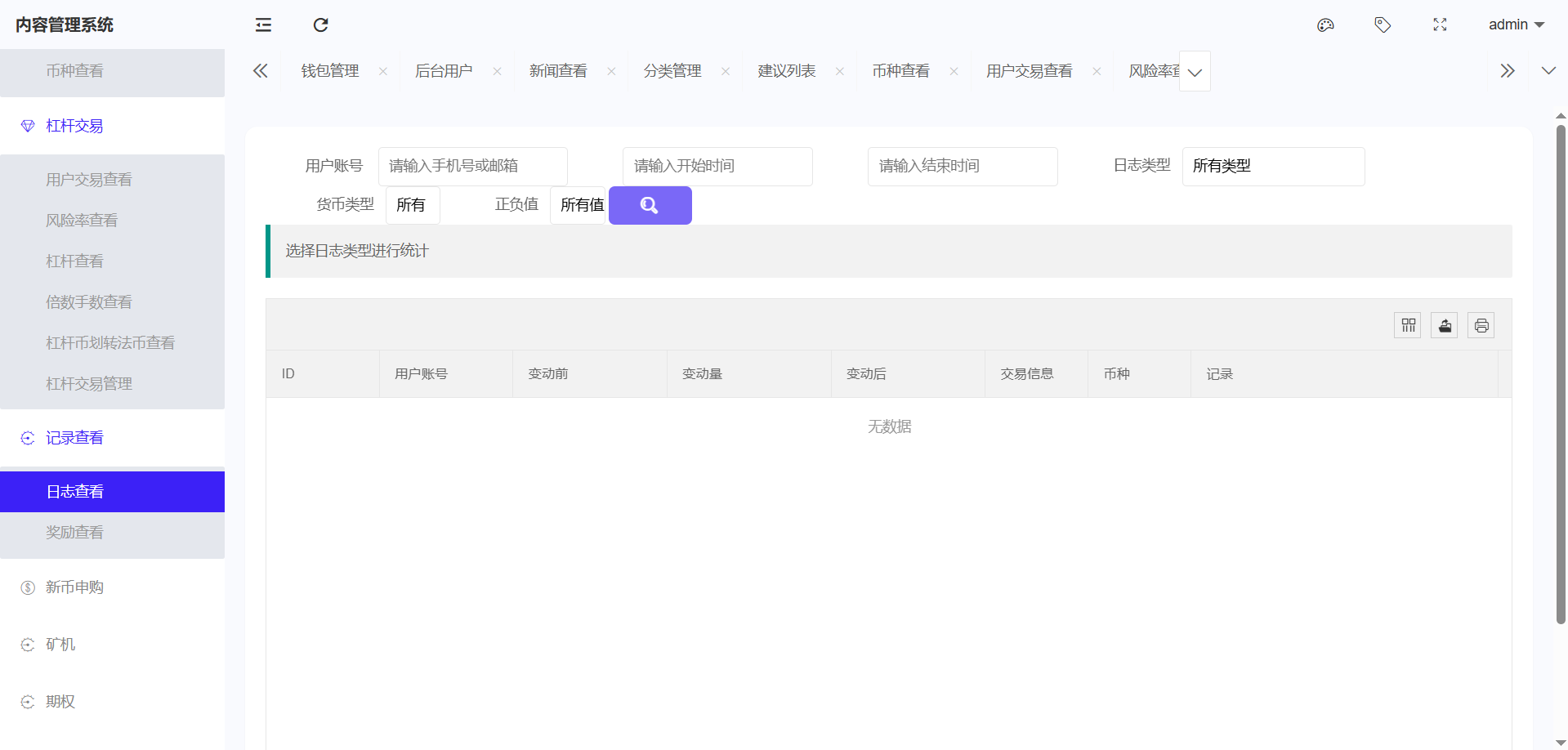Open the theme palette icon
The width and height of the screenshot is (1568, 750).
click(x=1325, y=25)
